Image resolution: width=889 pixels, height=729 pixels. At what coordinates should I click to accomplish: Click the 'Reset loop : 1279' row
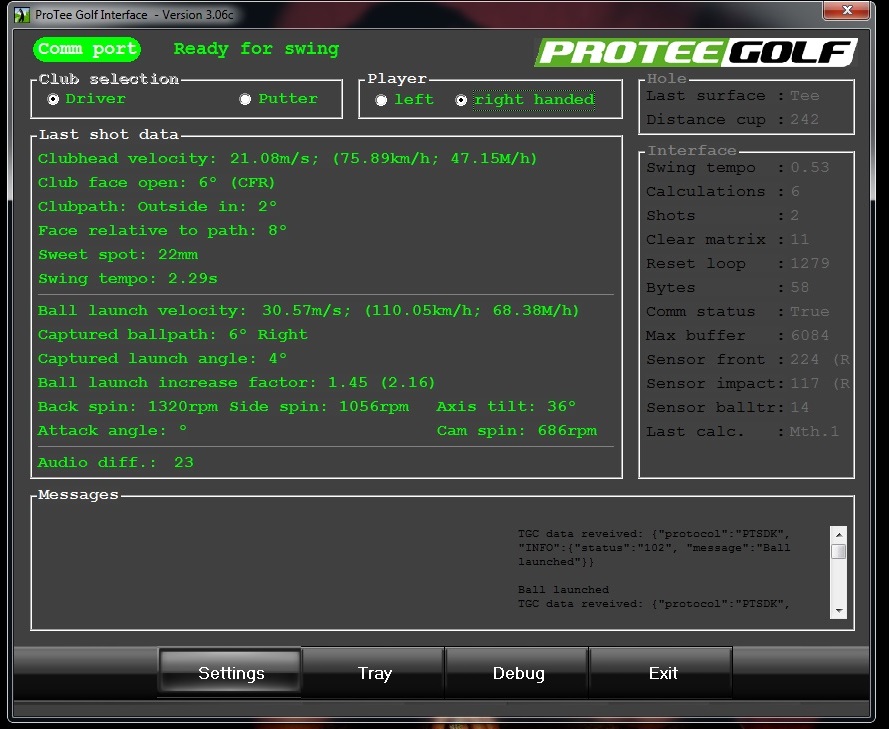point(738,264)
